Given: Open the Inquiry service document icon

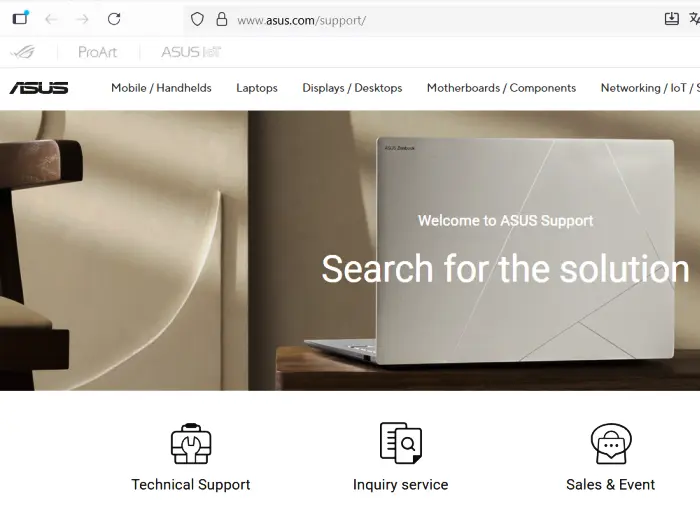Looking at the screenshot, I should pos(400,443).
